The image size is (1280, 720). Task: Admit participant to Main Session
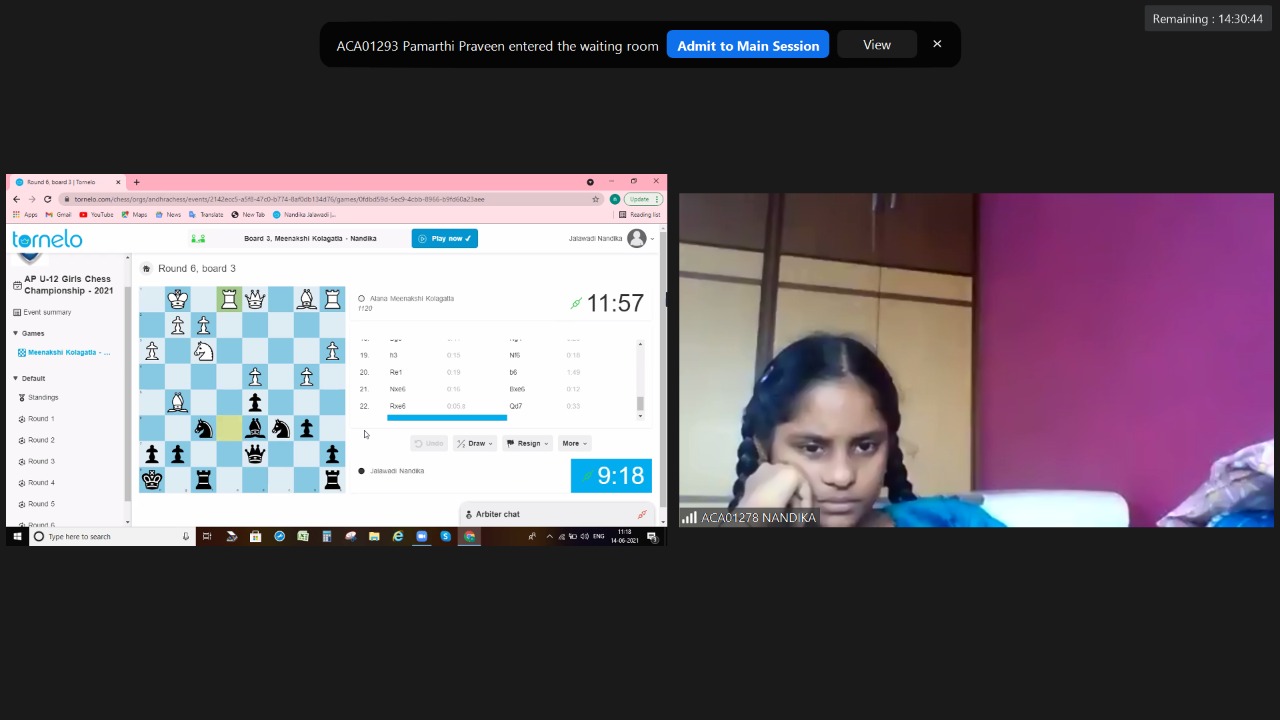[x=748, y=46]
